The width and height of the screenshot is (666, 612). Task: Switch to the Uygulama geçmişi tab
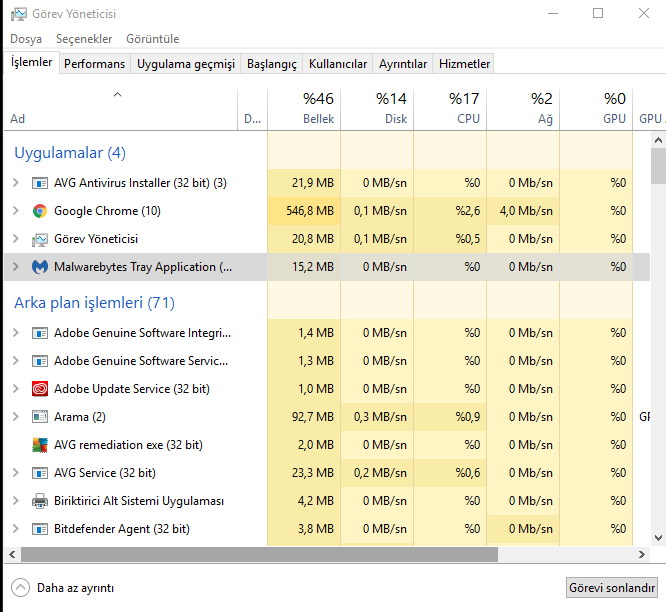(x=186, y=64)
